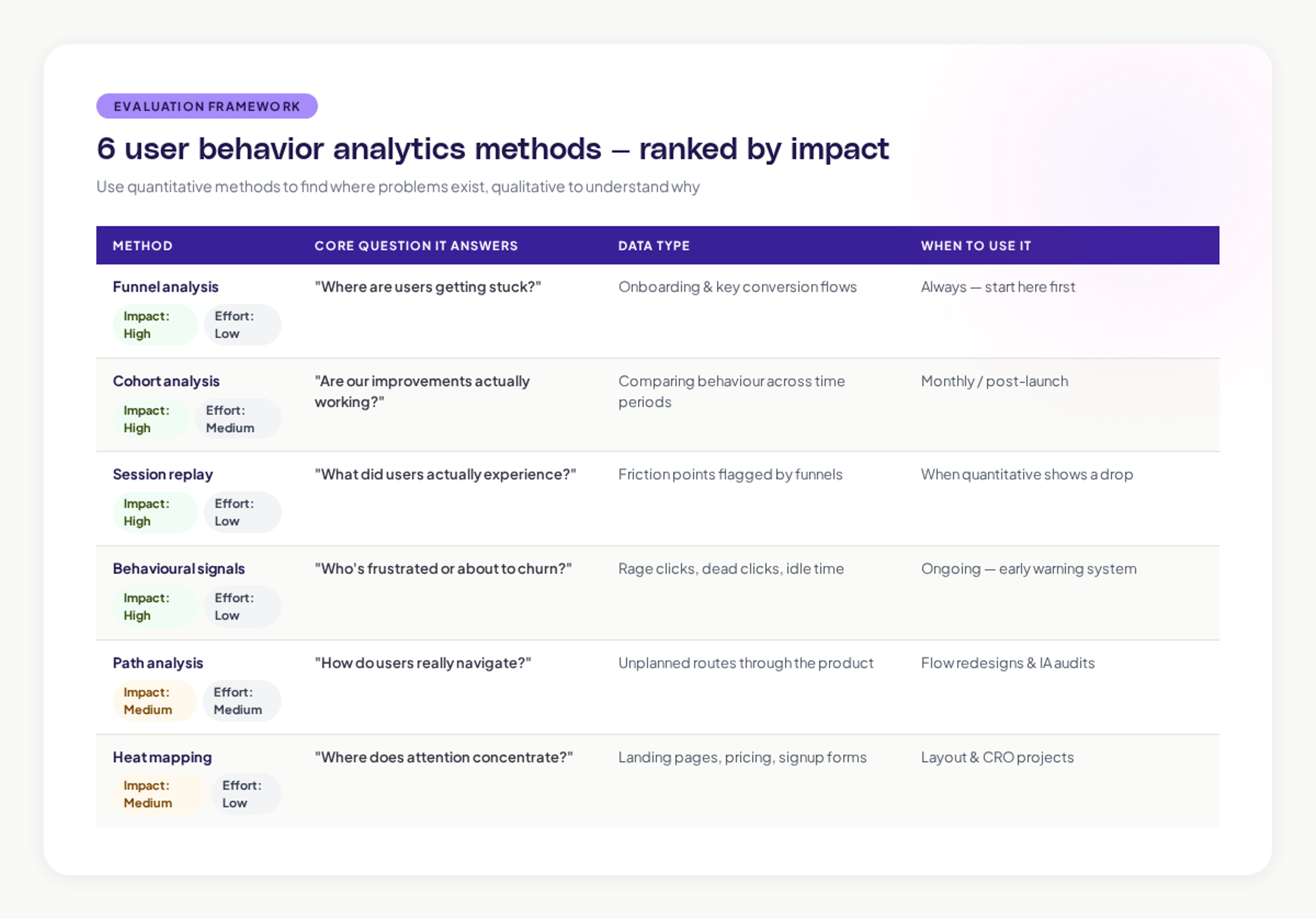Click 'When quantitative shows a drop' cell
This screenshot has height=919, width=1316.
1027,475
